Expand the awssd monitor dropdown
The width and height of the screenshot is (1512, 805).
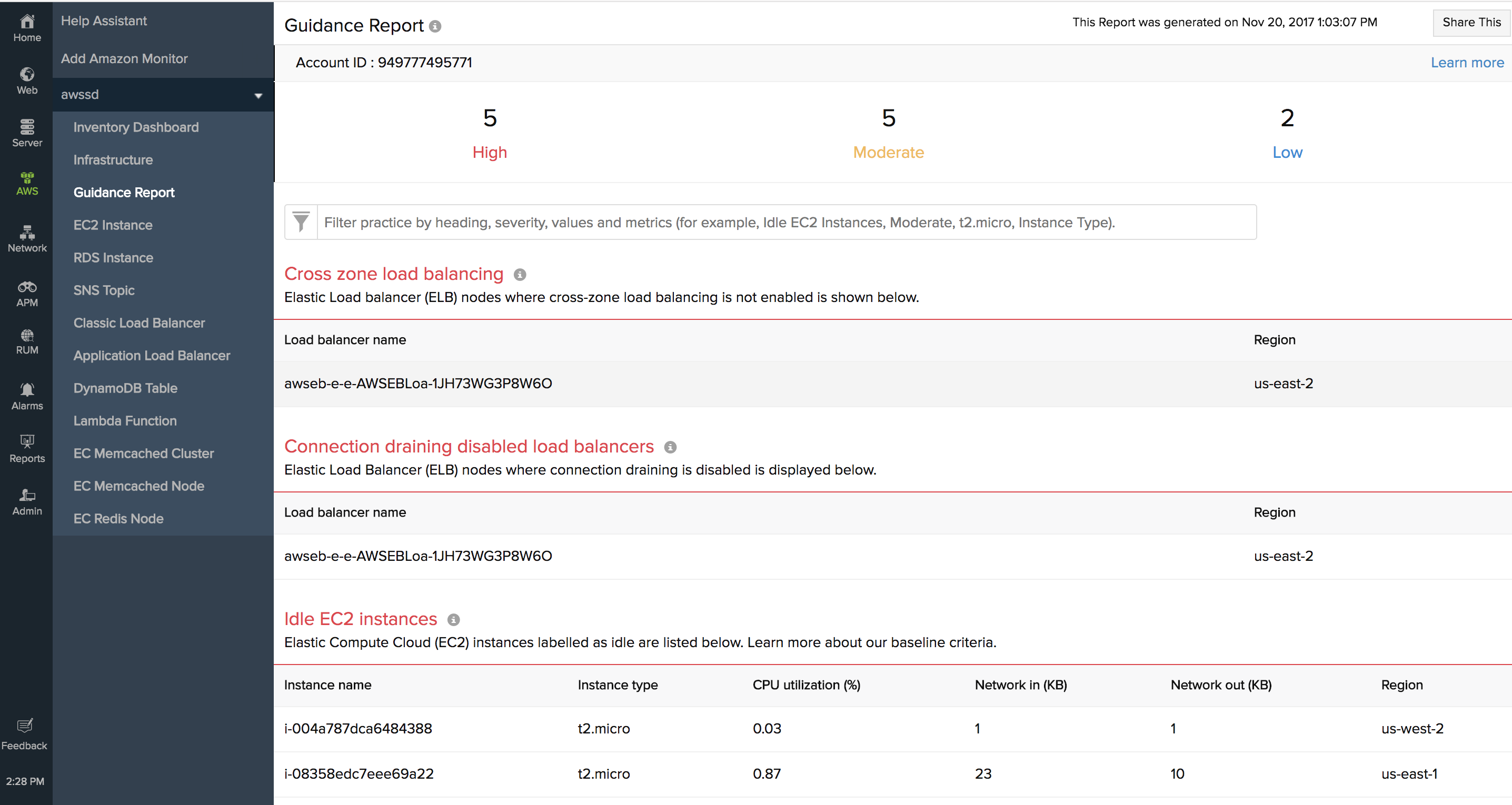(x=258, y=95)
